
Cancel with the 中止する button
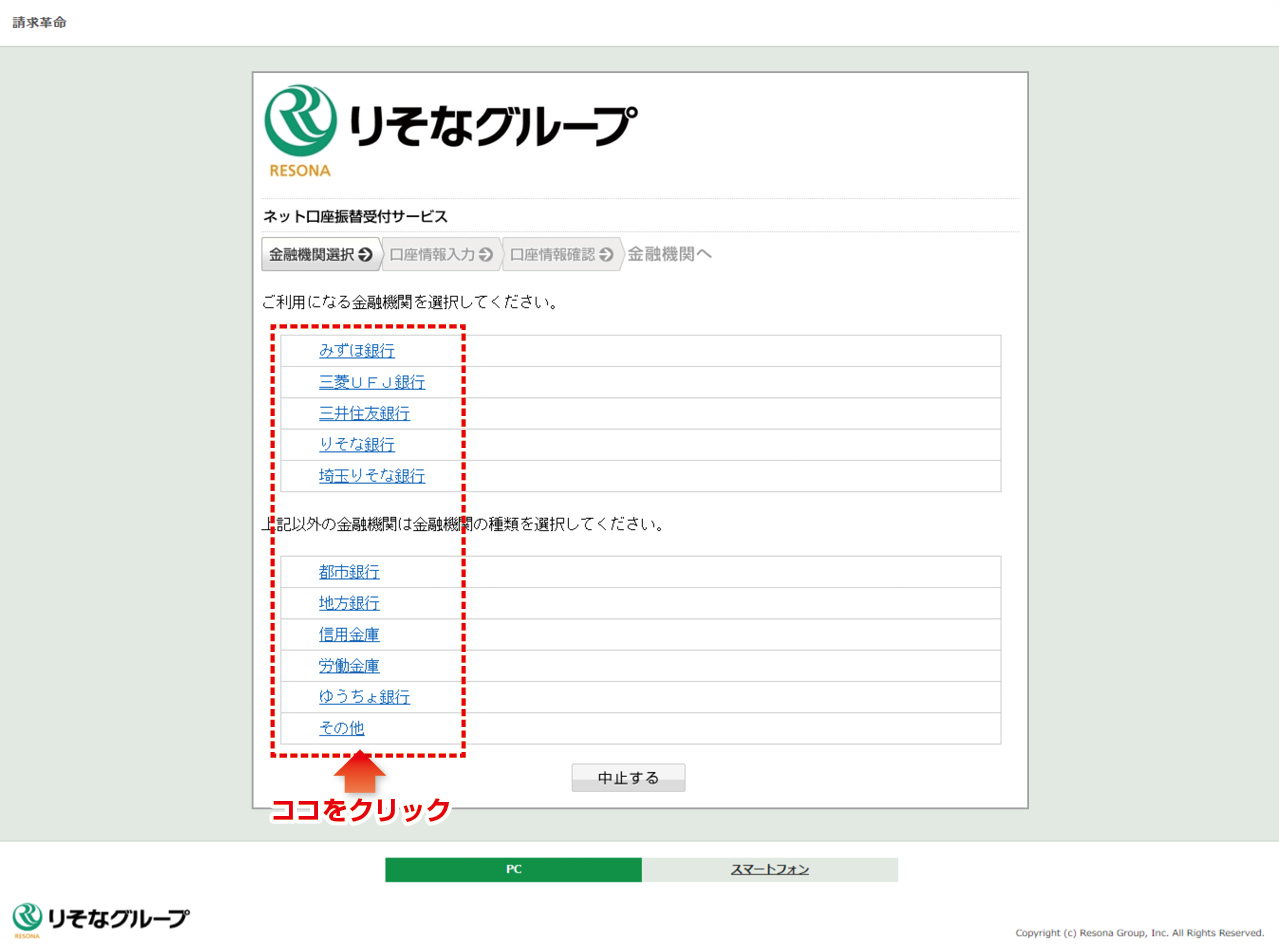(628, 778)
